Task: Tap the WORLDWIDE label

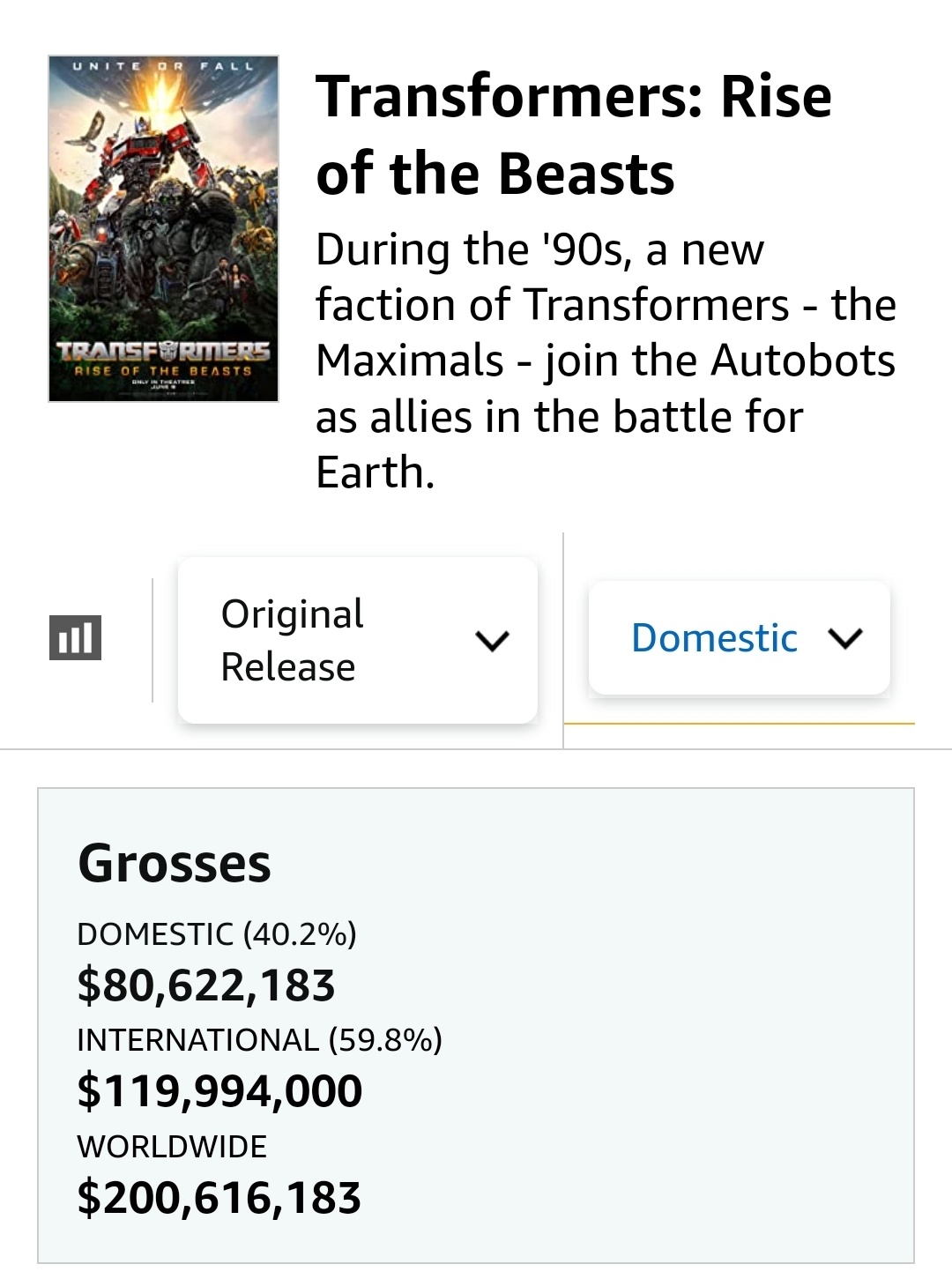Action: pos(172,1147)
